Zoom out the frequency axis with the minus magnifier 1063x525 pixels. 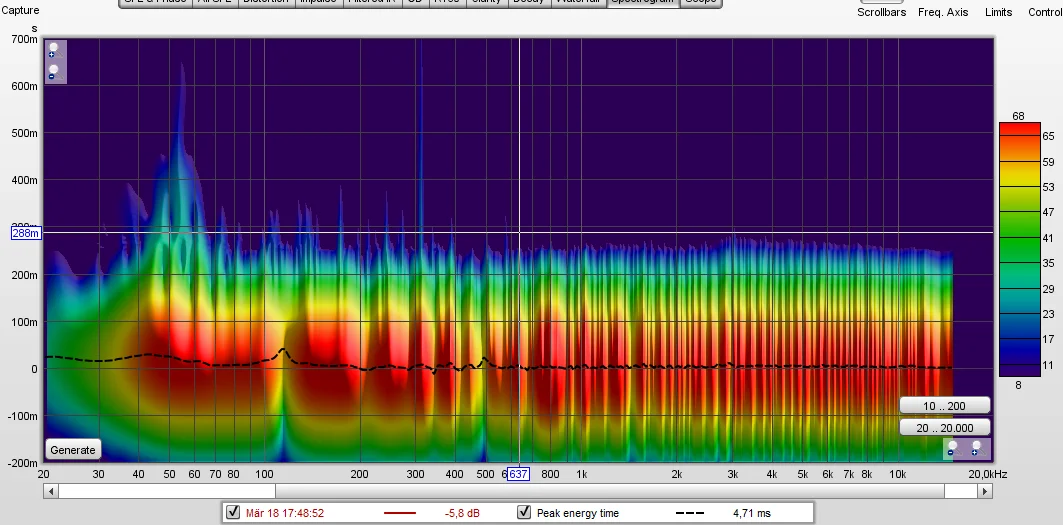point(954,448)
